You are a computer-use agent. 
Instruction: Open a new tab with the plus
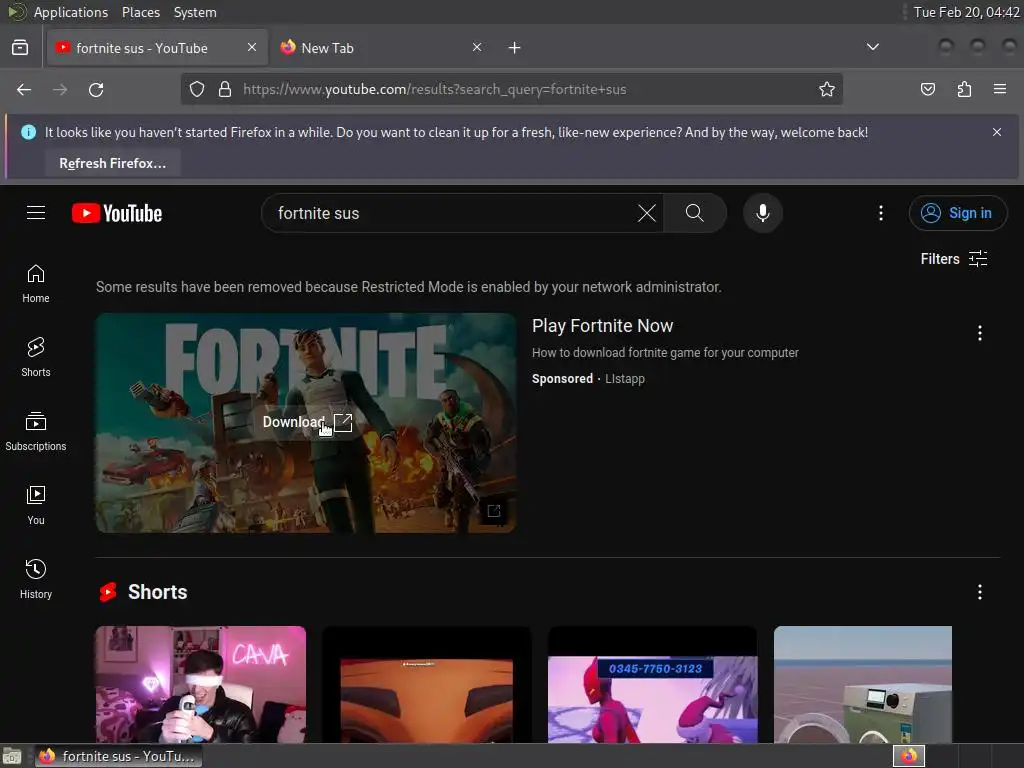coord(515,48)
